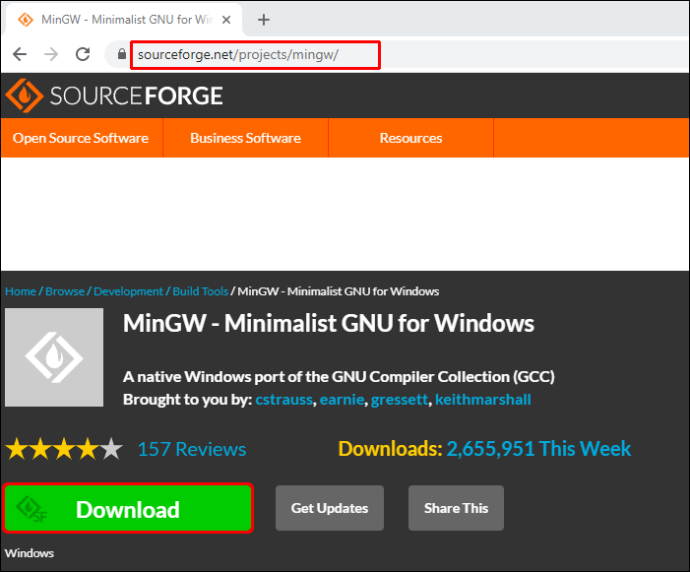View 2,655,951 This Week download stats
690x572 pixels.
539,449
